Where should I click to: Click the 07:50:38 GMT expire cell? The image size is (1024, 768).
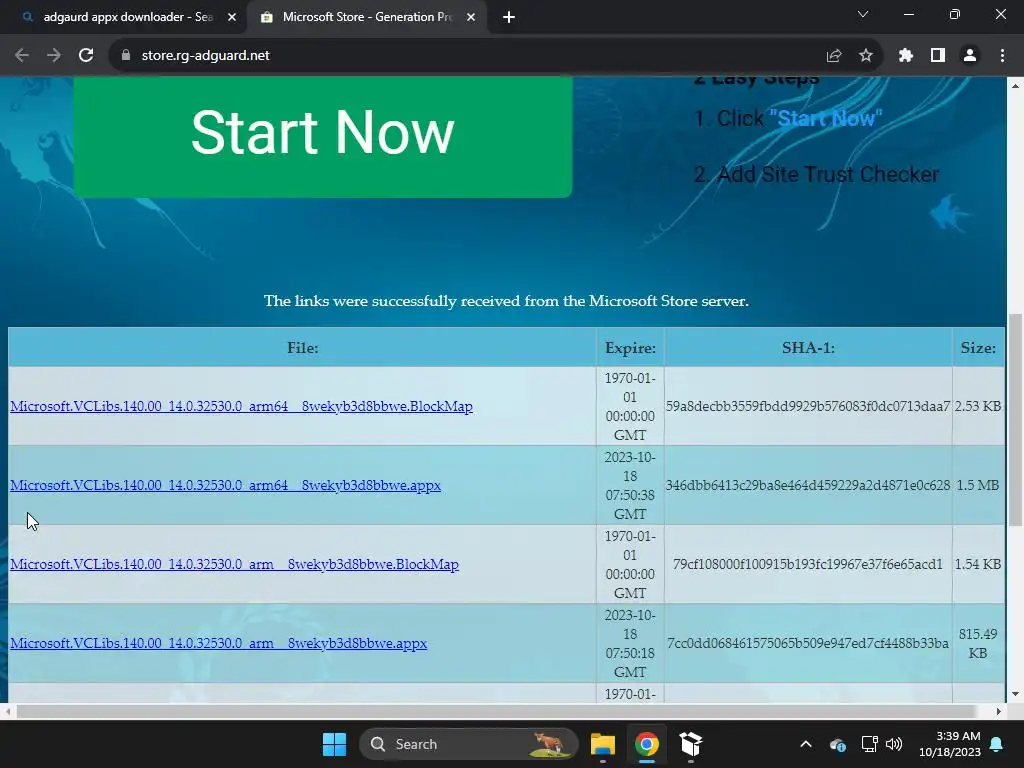point(630,485)
